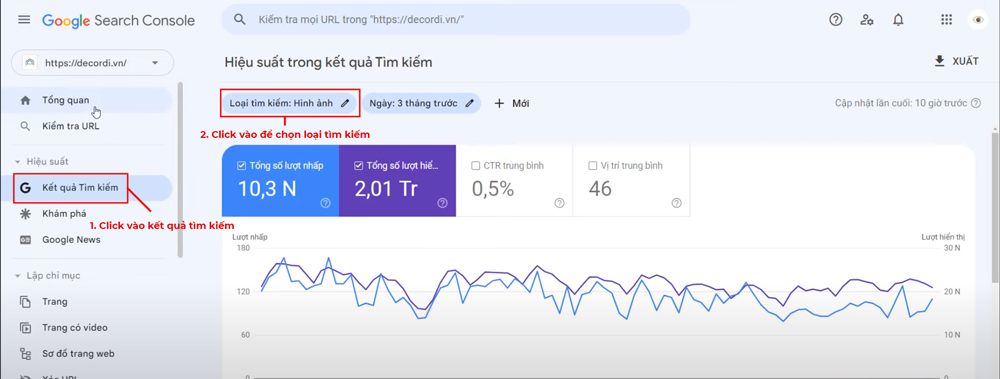Screen dimensions: 1000x379
Task: Collapse the Hiệu suất section
Action: coord(18,162)
